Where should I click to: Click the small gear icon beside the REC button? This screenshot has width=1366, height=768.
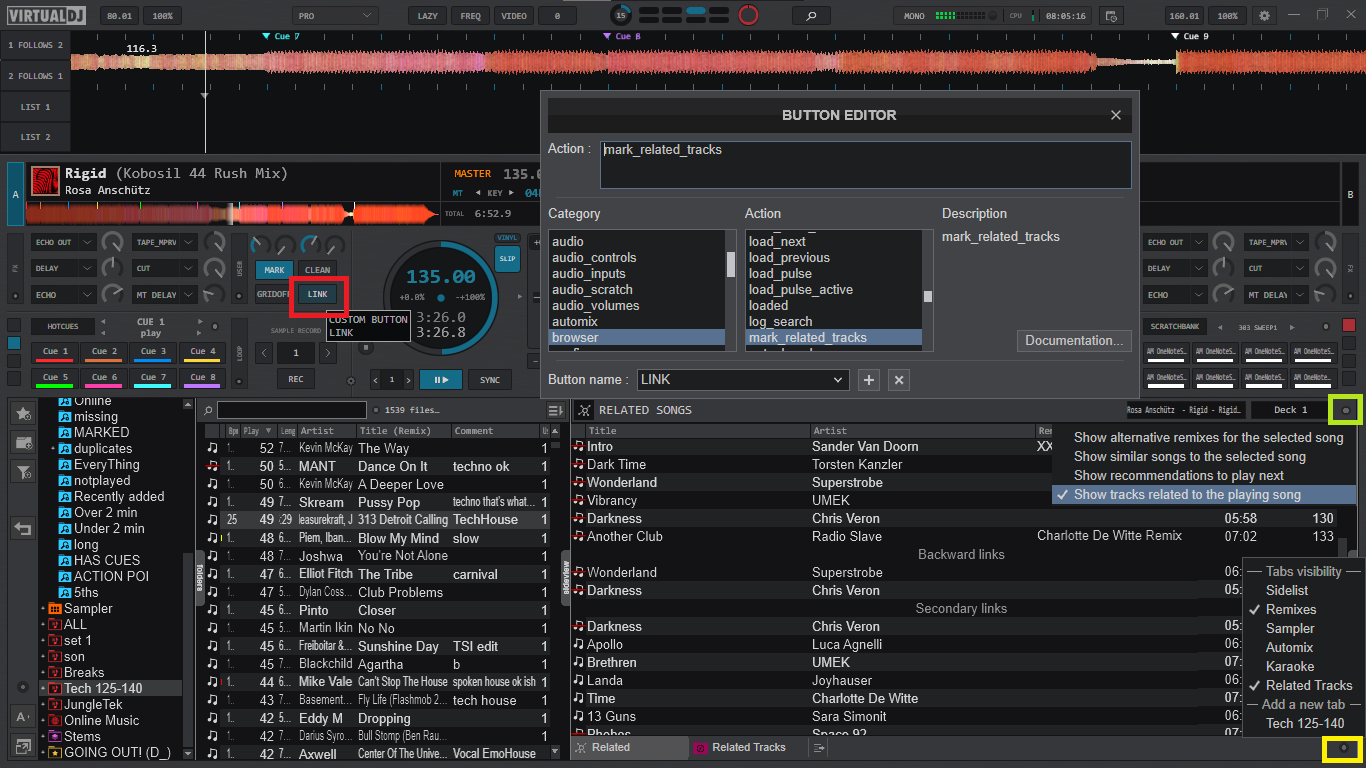pos(350,381)
